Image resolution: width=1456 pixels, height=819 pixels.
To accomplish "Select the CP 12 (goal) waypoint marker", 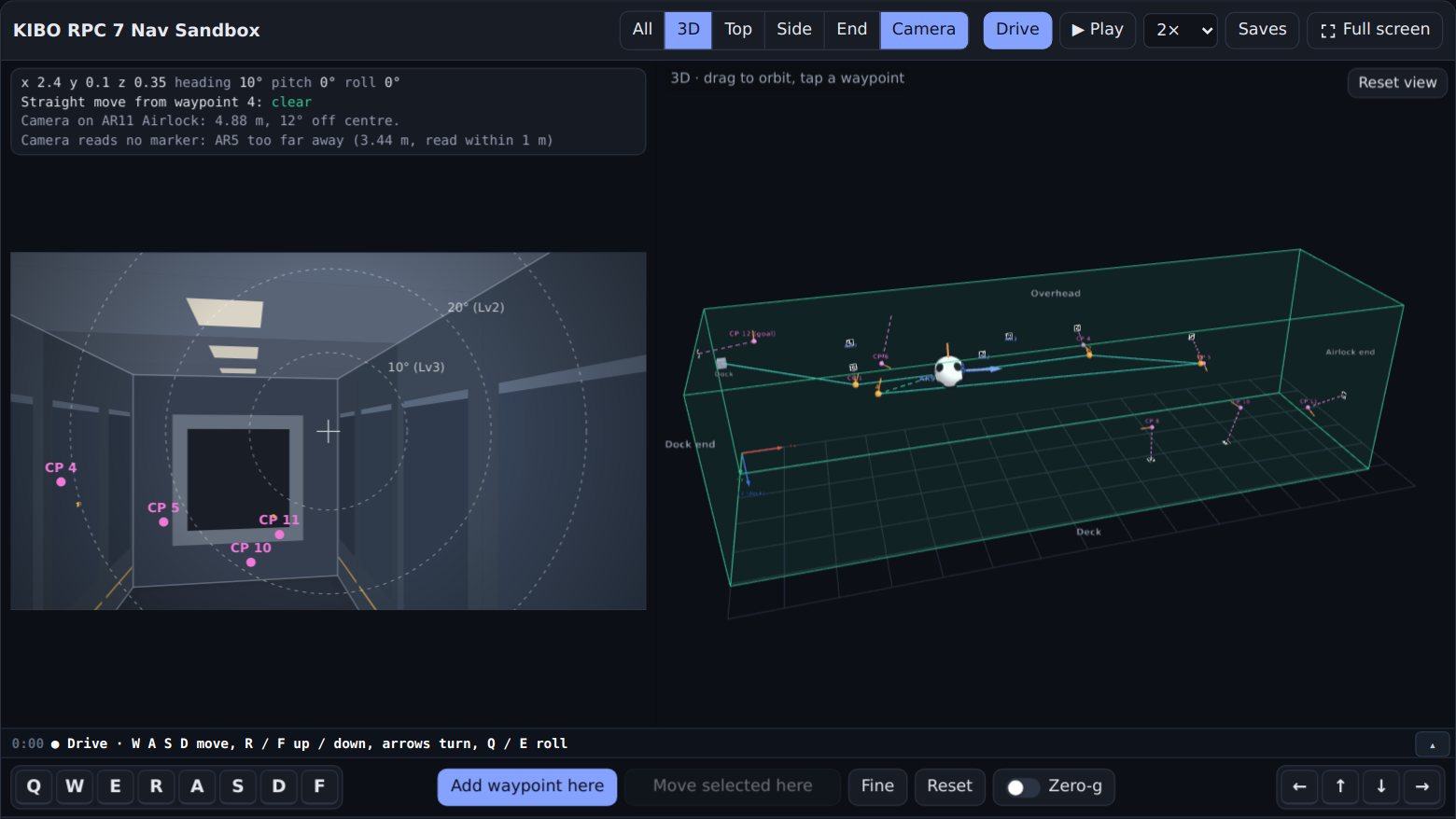I will 754,340.
